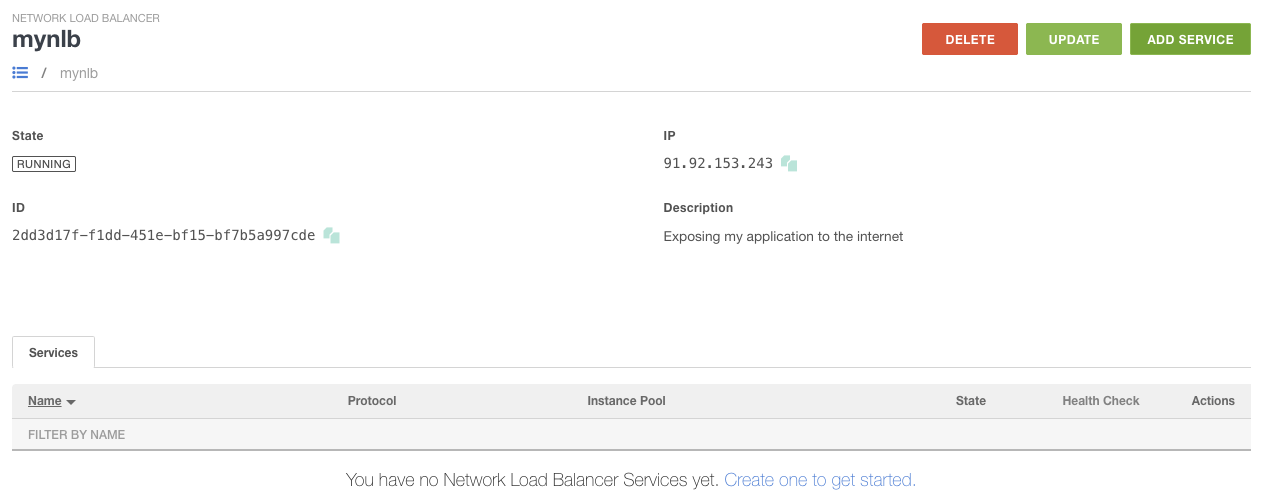Delete the mynlb load balancer
Image resolution: width=1262 pixels, height=494 pixels.
pyautogui.click(x=970, y=39)
